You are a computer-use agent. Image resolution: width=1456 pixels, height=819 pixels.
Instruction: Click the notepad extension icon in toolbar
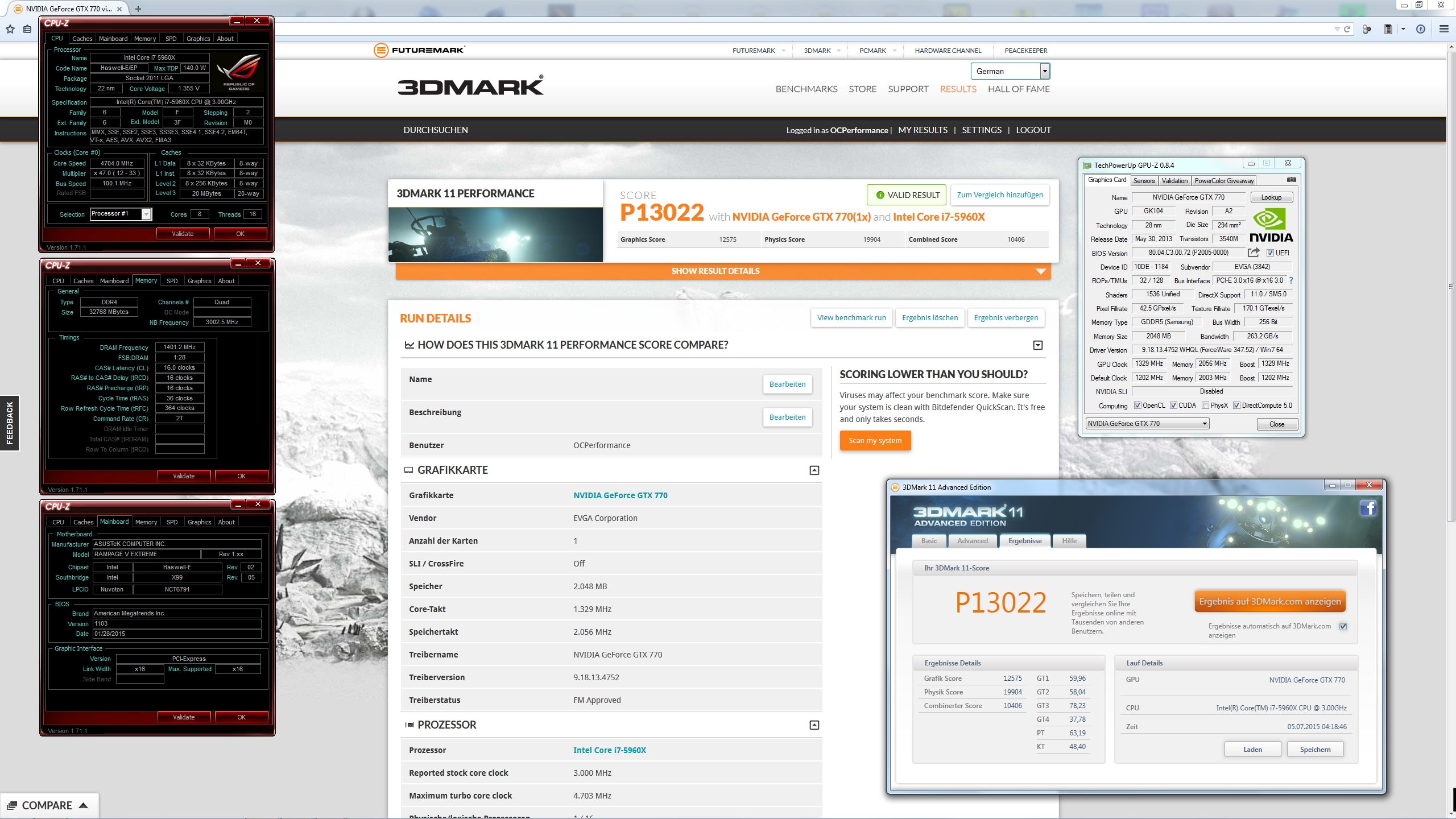pos(1388,29)
